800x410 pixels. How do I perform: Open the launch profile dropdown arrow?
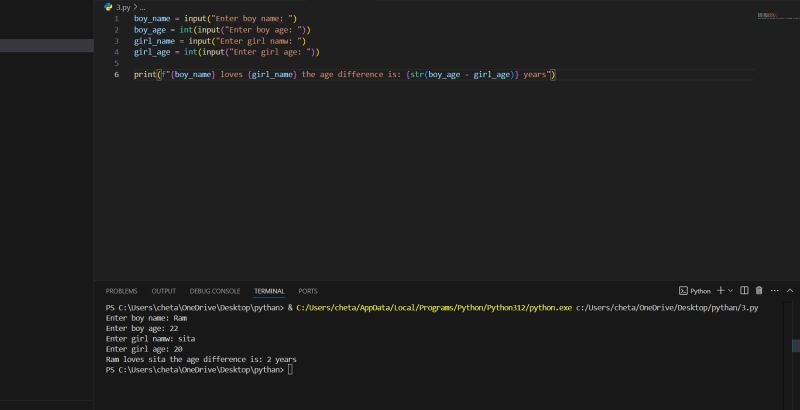pyautogui.click(x=731, y=290)
